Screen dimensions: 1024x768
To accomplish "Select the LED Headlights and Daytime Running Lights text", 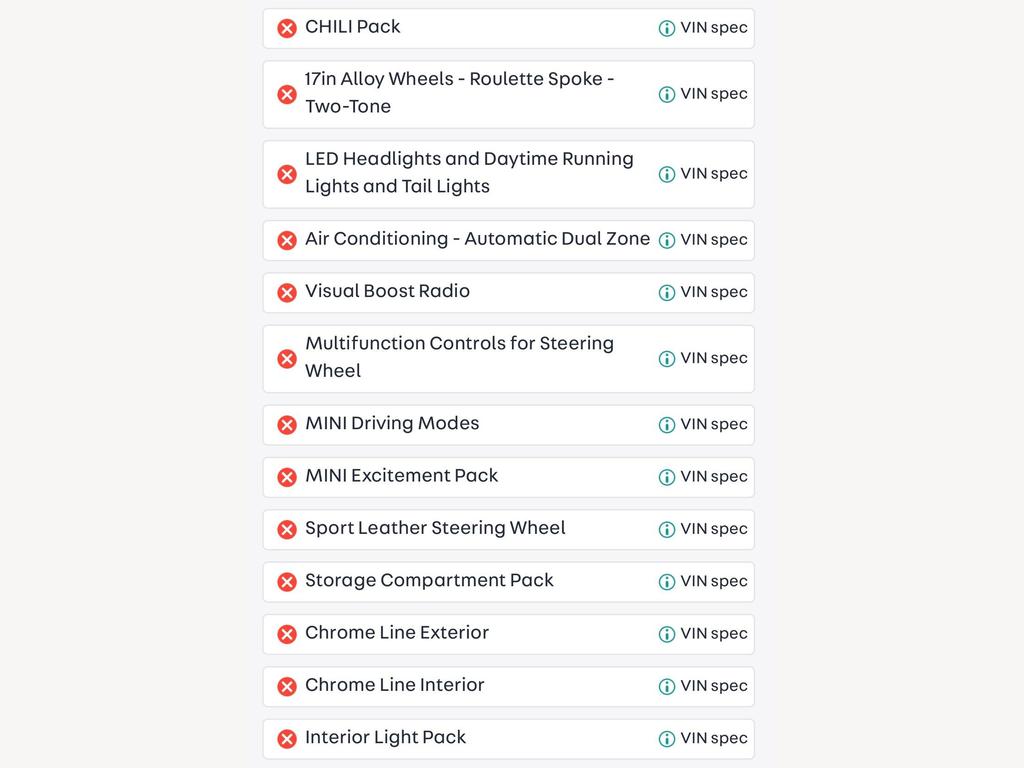I will [x=469, y=172].
